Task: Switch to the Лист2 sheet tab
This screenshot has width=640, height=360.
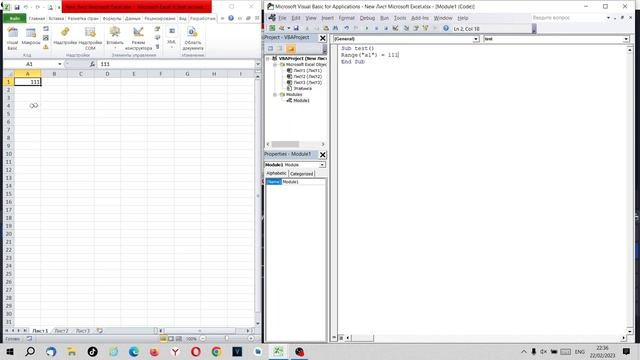Action: tap(62, 331)
